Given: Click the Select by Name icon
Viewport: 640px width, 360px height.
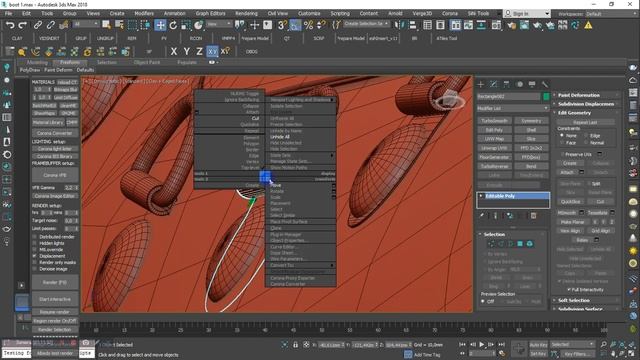Looking at the screenshot, I should click(119, 25).
